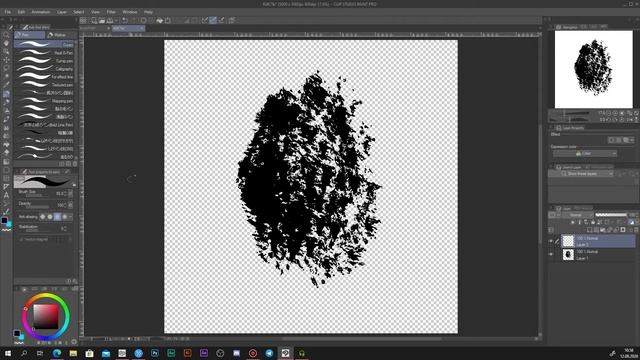The width and height of the screenshot is (640, 360).
Task: Click the Layer 1 thumbnail
Action: [x=568, y=255]
